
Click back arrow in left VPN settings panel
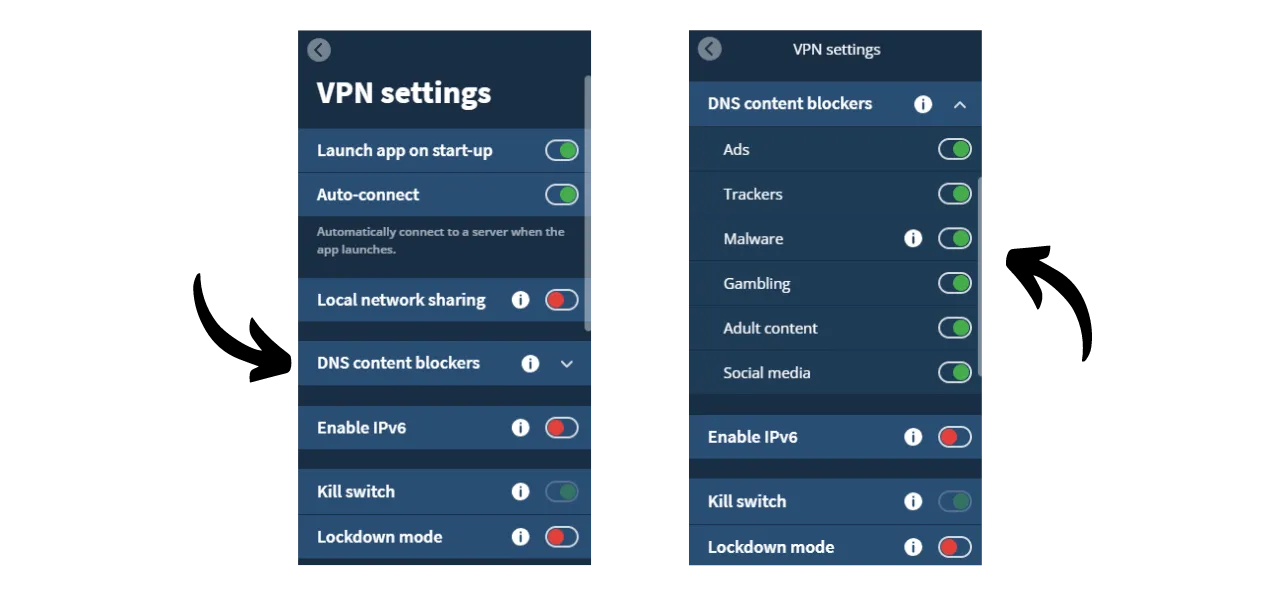319,50
